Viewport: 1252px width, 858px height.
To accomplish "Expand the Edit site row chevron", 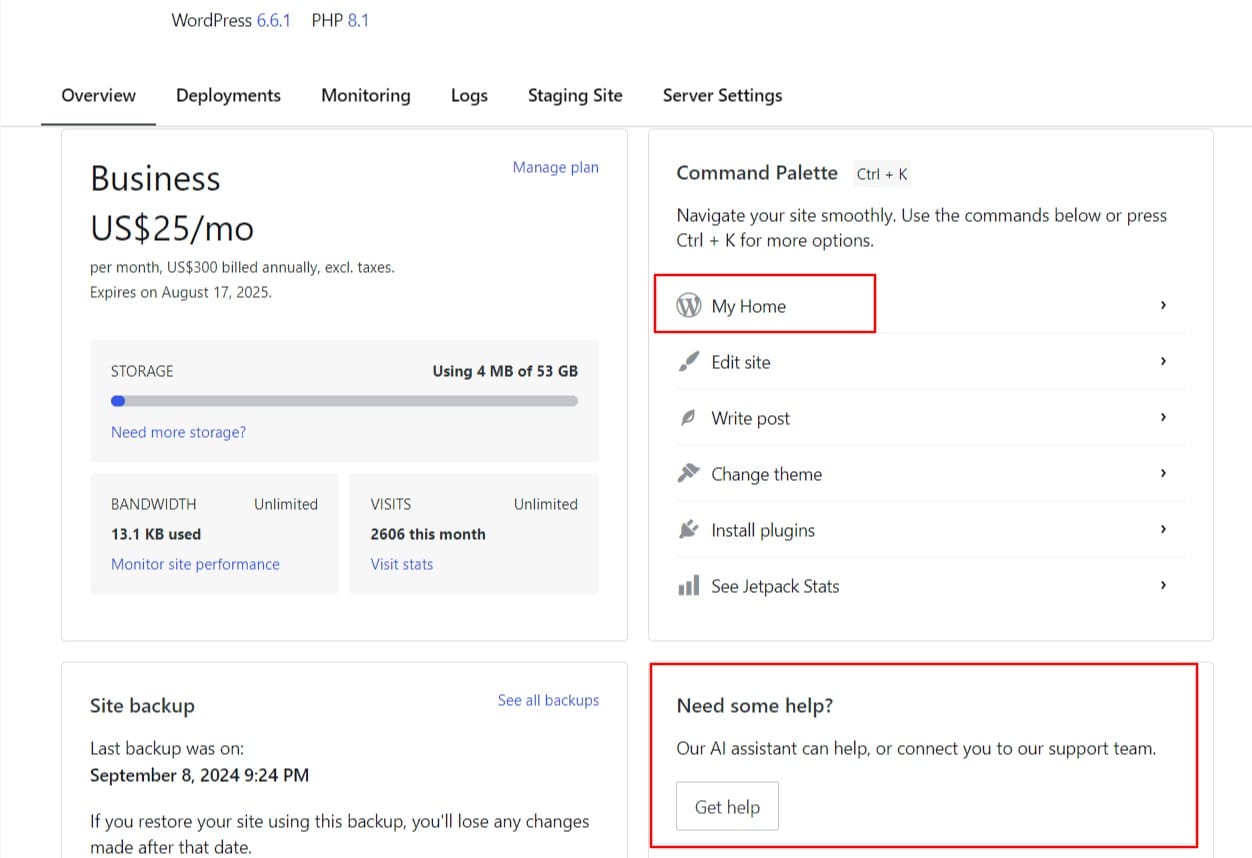I will click(1163, 361).
